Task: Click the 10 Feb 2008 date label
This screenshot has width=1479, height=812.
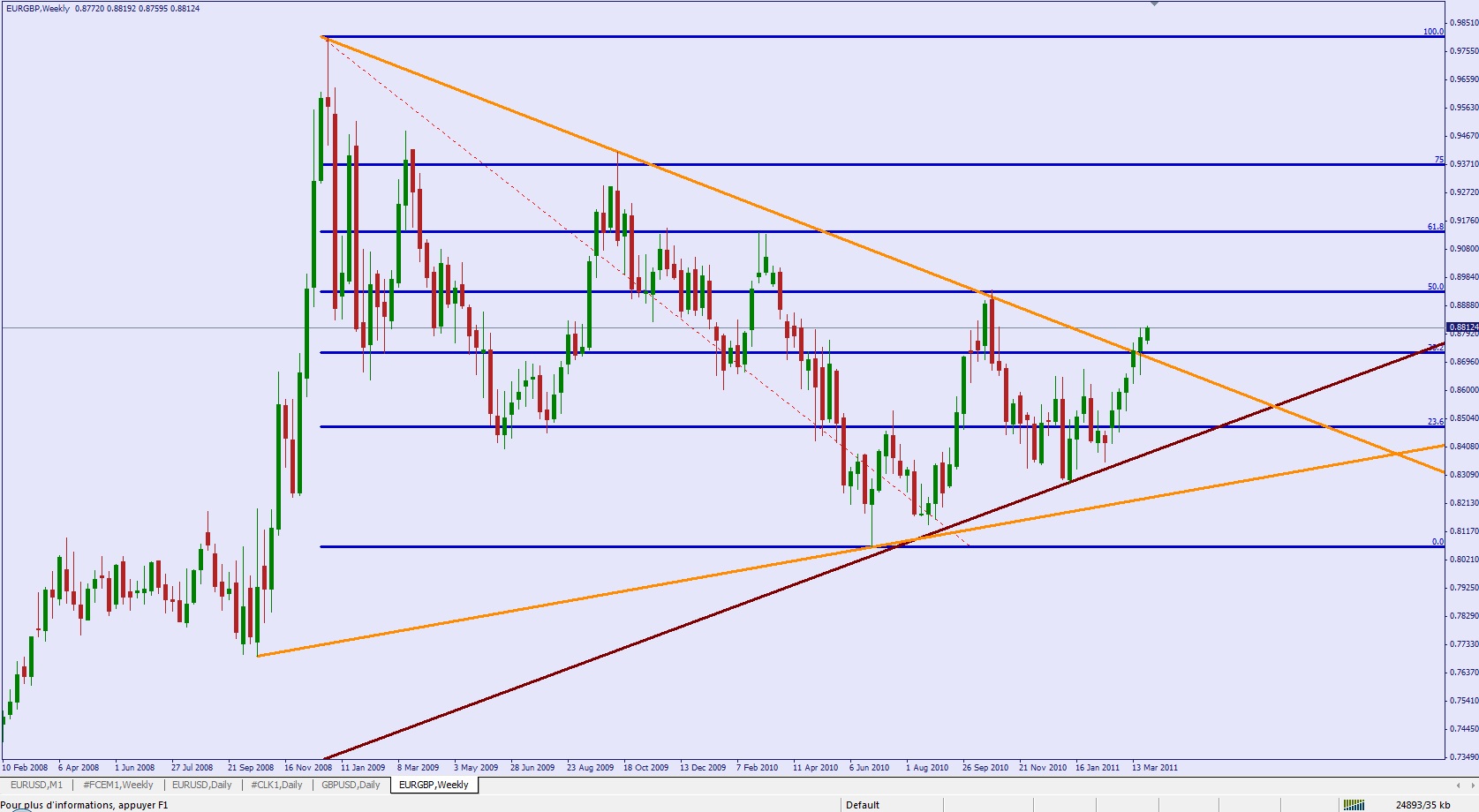Action: [25, 768]
